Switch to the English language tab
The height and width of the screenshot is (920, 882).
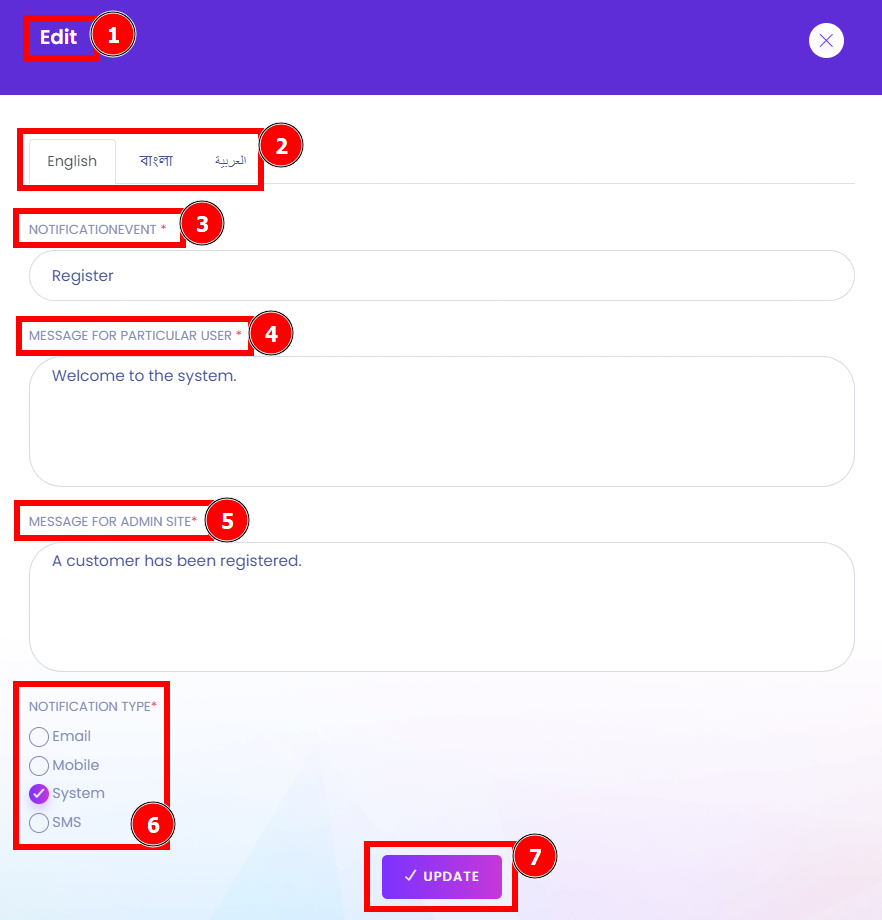72,161
